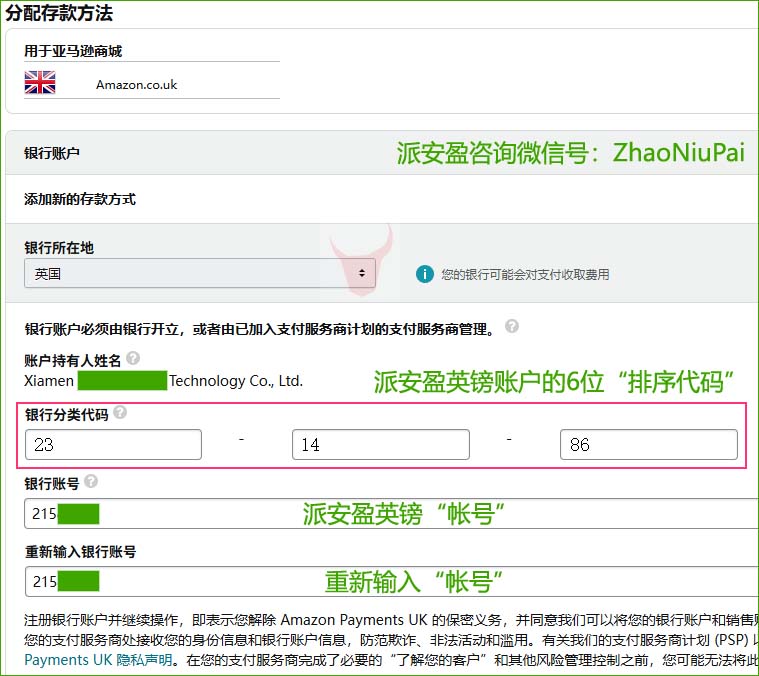Click the 重新输入银行账号 input field
The width and height of the screenshot is (759, 676).
392,582
